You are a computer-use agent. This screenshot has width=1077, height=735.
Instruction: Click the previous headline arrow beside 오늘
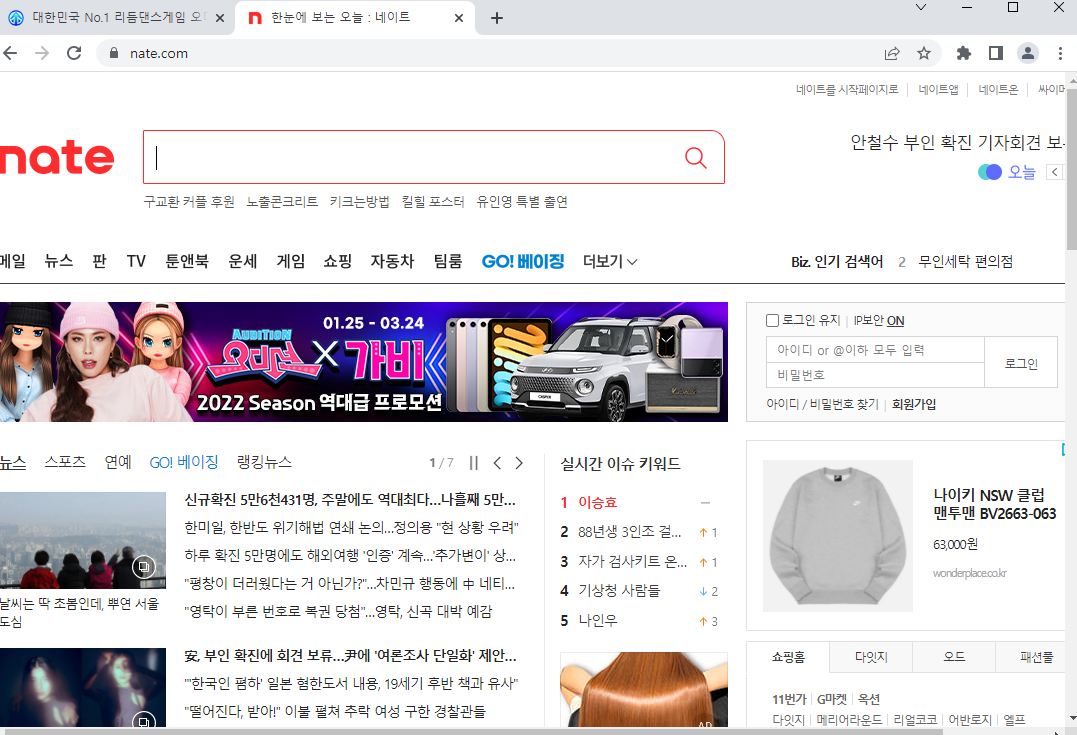[x=1054, y=172]
